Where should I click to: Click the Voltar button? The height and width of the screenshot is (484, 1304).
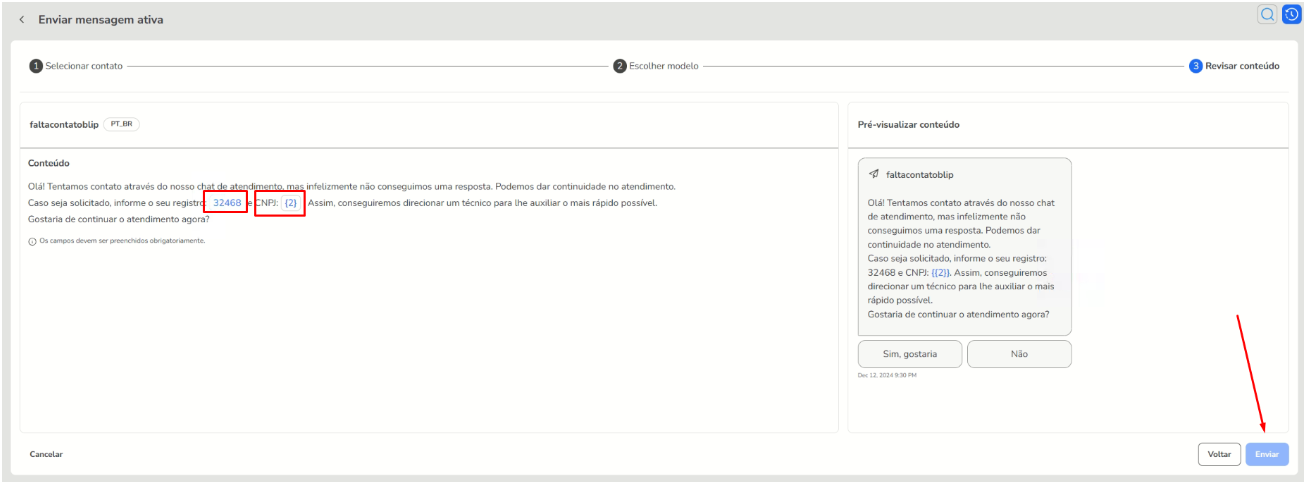pyautogui.click(x=1219, y=454)
